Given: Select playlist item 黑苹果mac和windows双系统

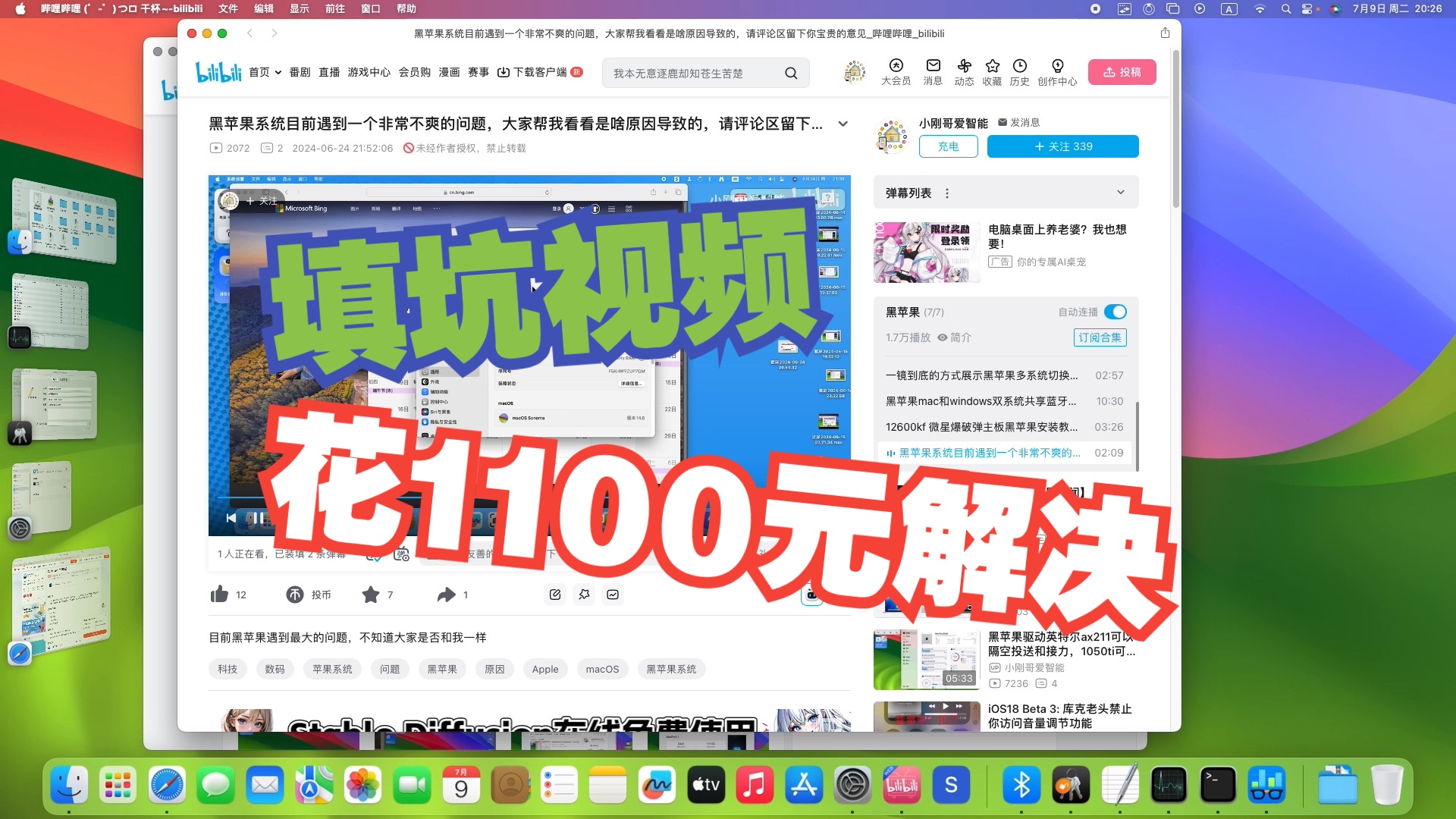Looking at the screenshot, I should click(x=1004, y=401).
